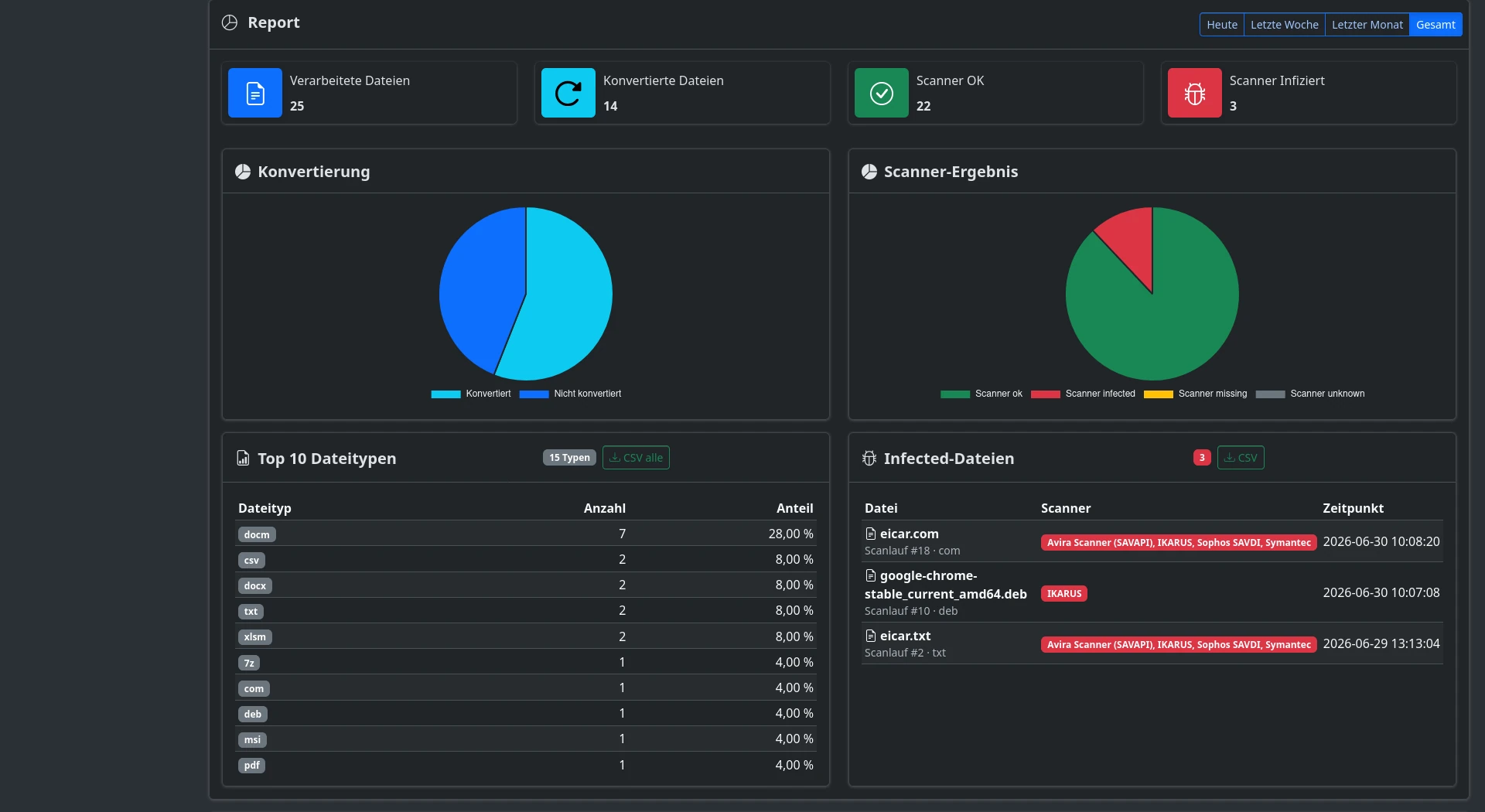Click the file chart icon beside Top 10 Dateitypen
This screenshot has height=812, width=1485.
[243, 459]
